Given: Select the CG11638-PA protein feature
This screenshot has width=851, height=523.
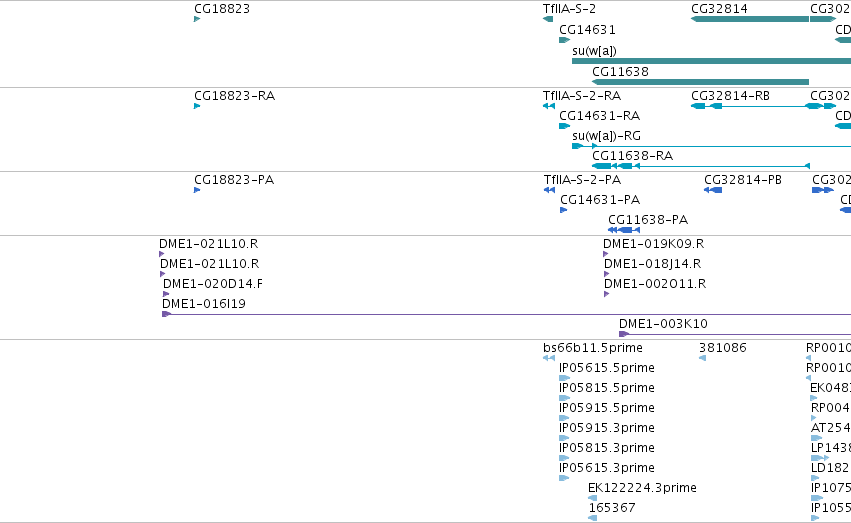Looking at the screenshot, I should pos(624,230).
